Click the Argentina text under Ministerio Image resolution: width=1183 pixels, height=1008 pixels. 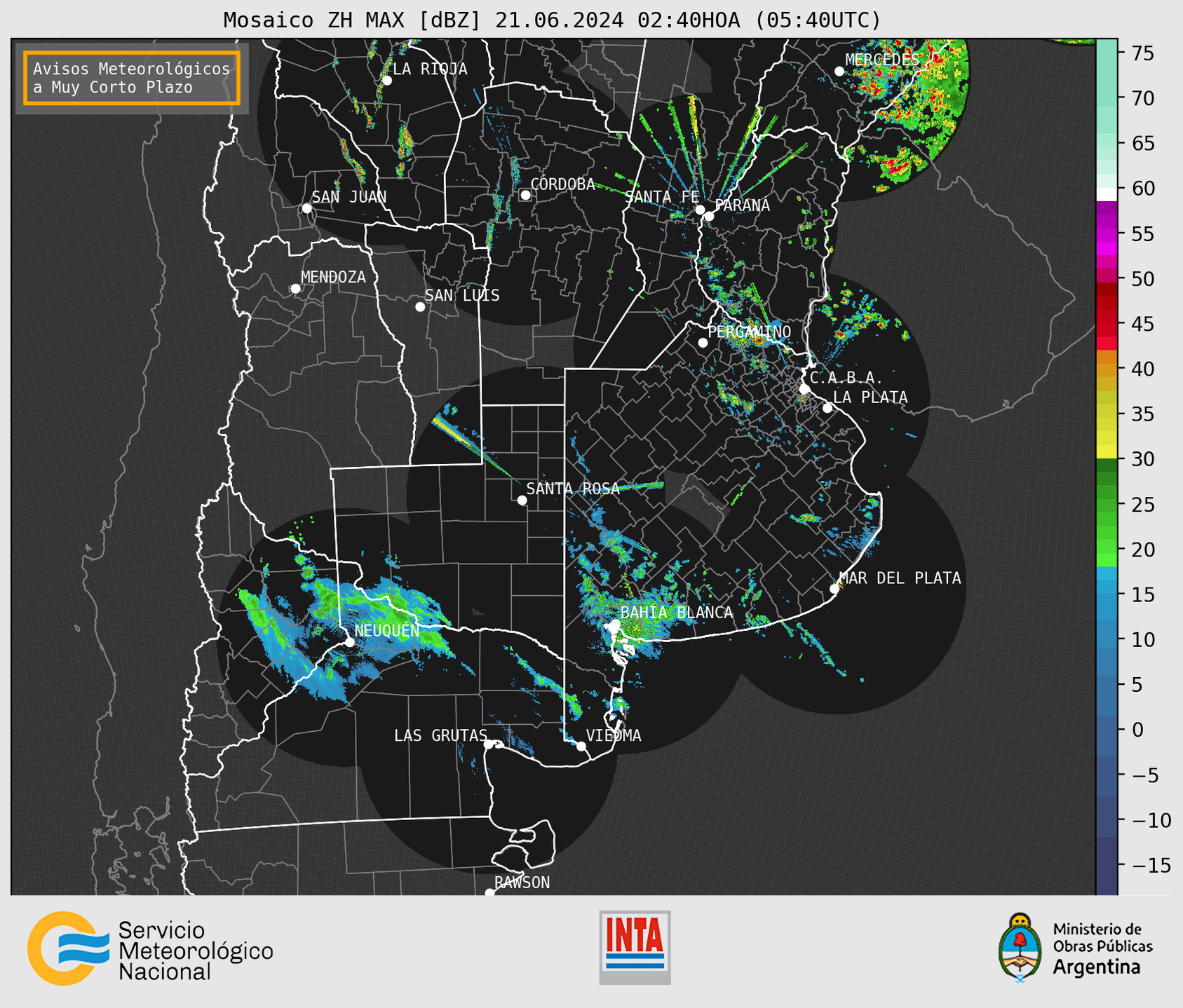1097,967
